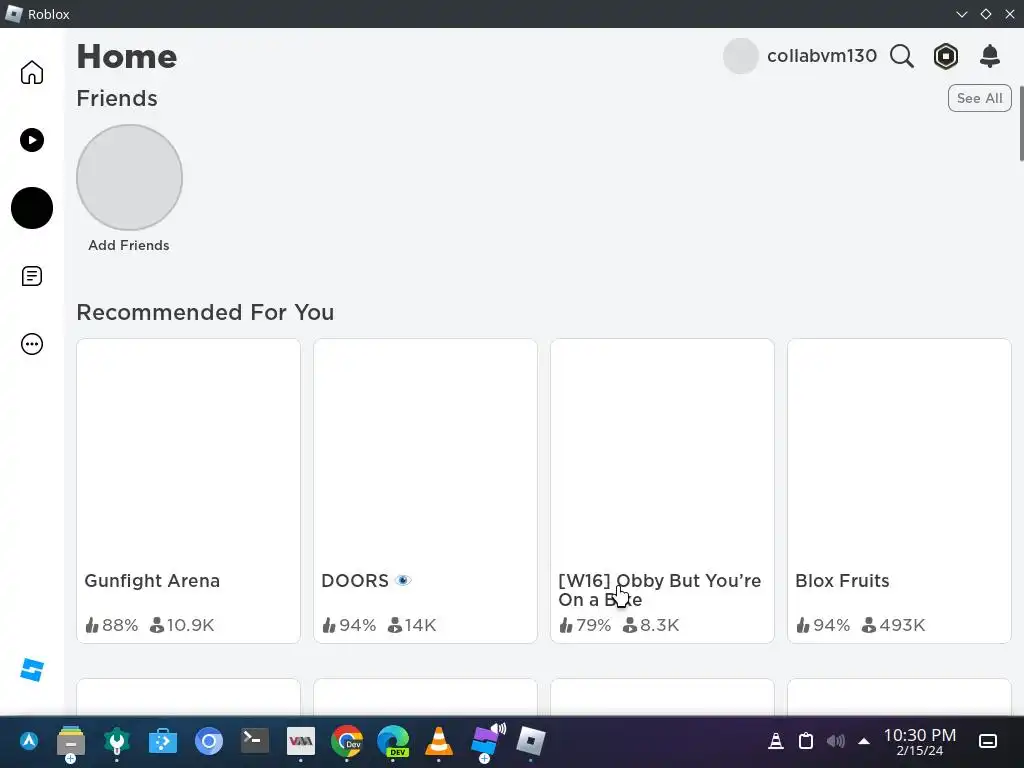Open the avatar black circle in sidebar
Viewport: 1024px width, 768px height.
pyautogui.click(x=31, y=208)
